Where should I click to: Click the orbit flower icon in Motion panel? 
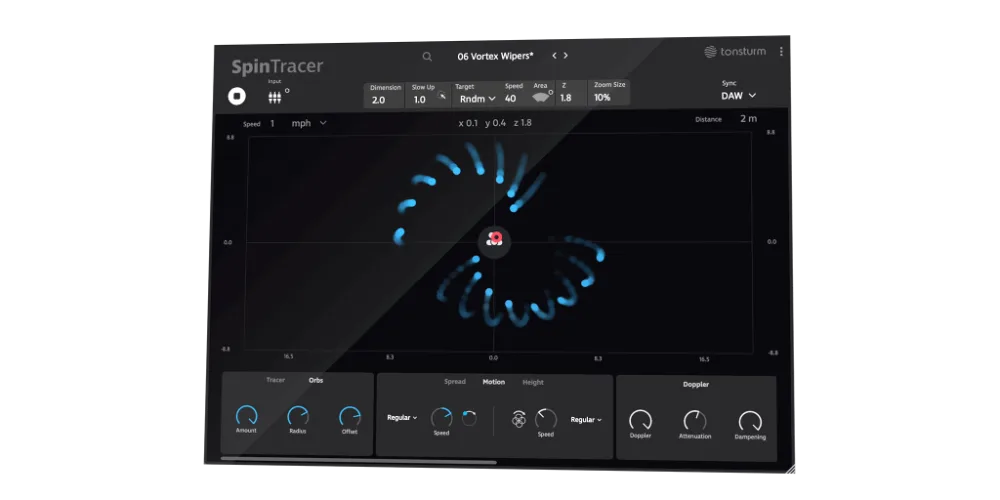518,419
